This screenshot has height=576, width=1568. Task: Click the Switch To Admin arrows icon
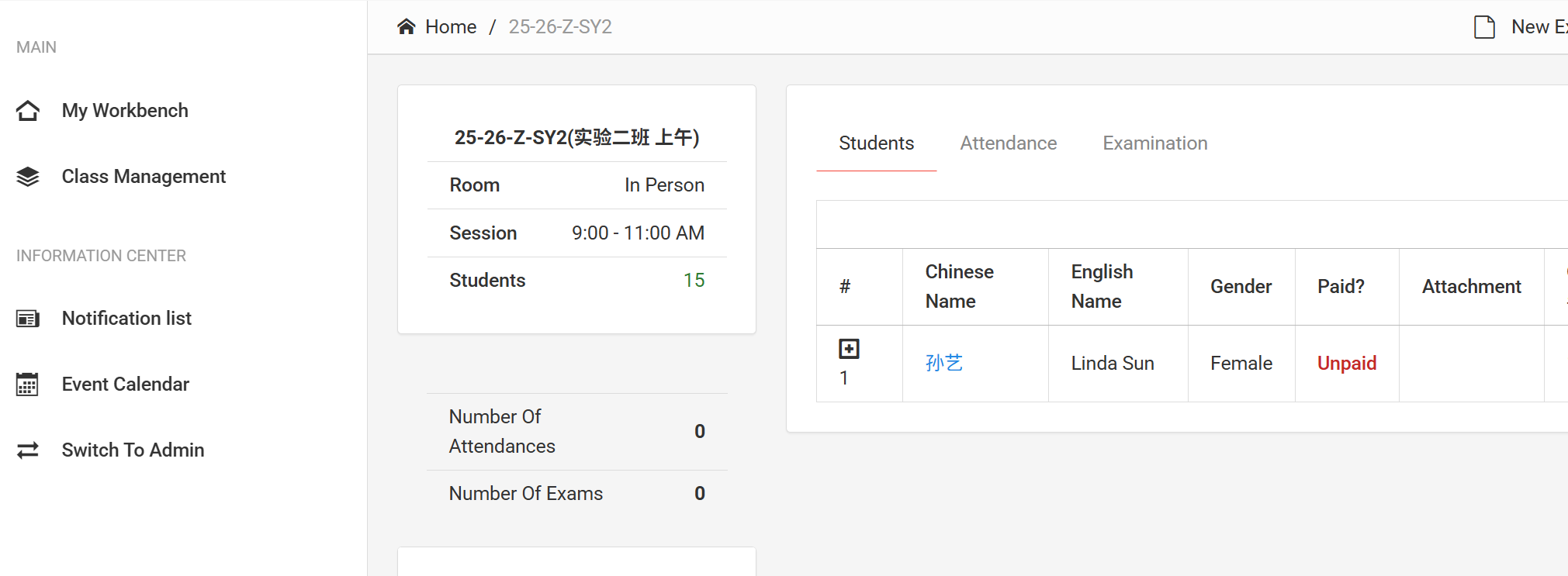tap(28, 450)
